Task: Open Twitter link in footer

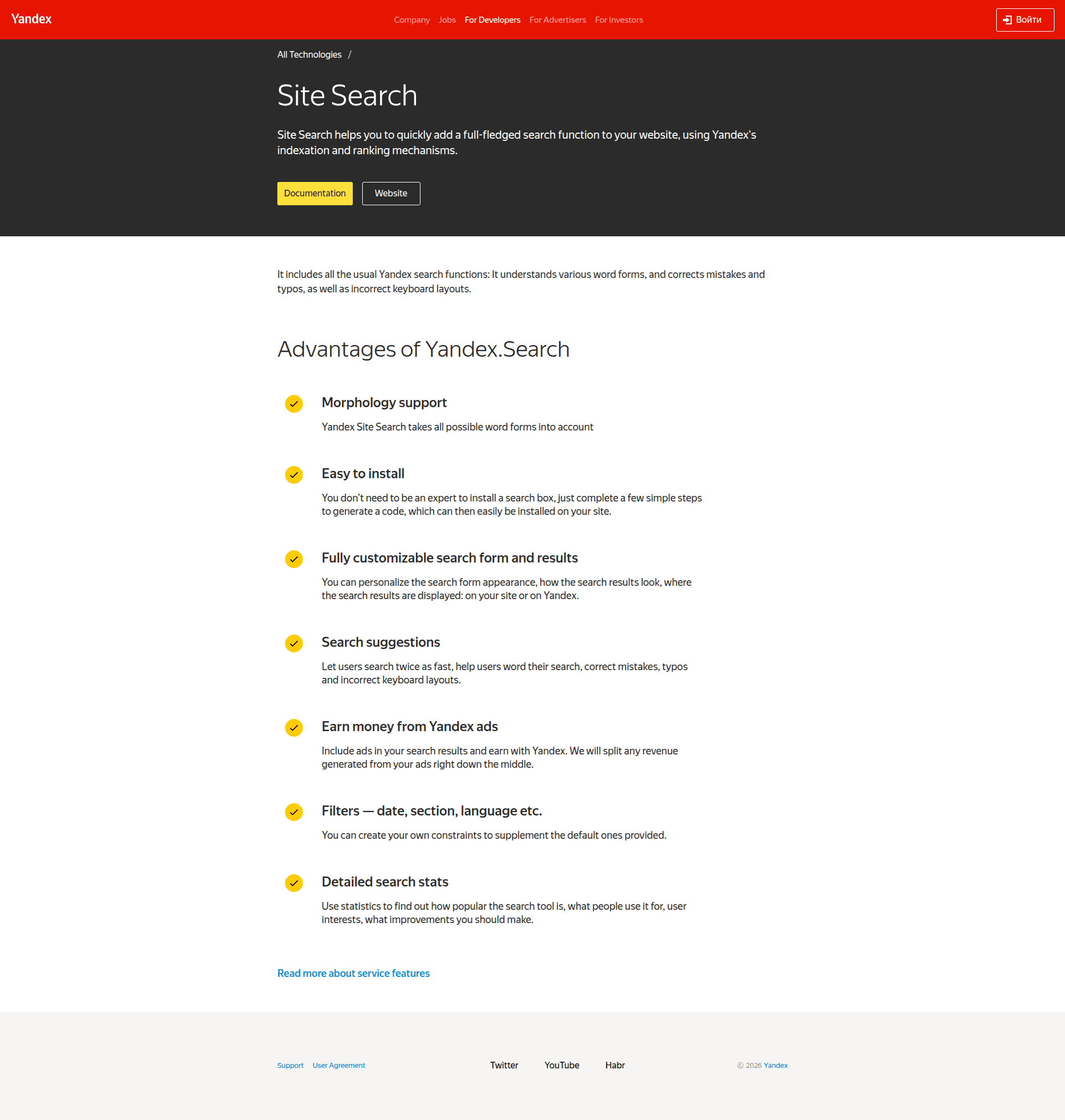Action: 504,1065
